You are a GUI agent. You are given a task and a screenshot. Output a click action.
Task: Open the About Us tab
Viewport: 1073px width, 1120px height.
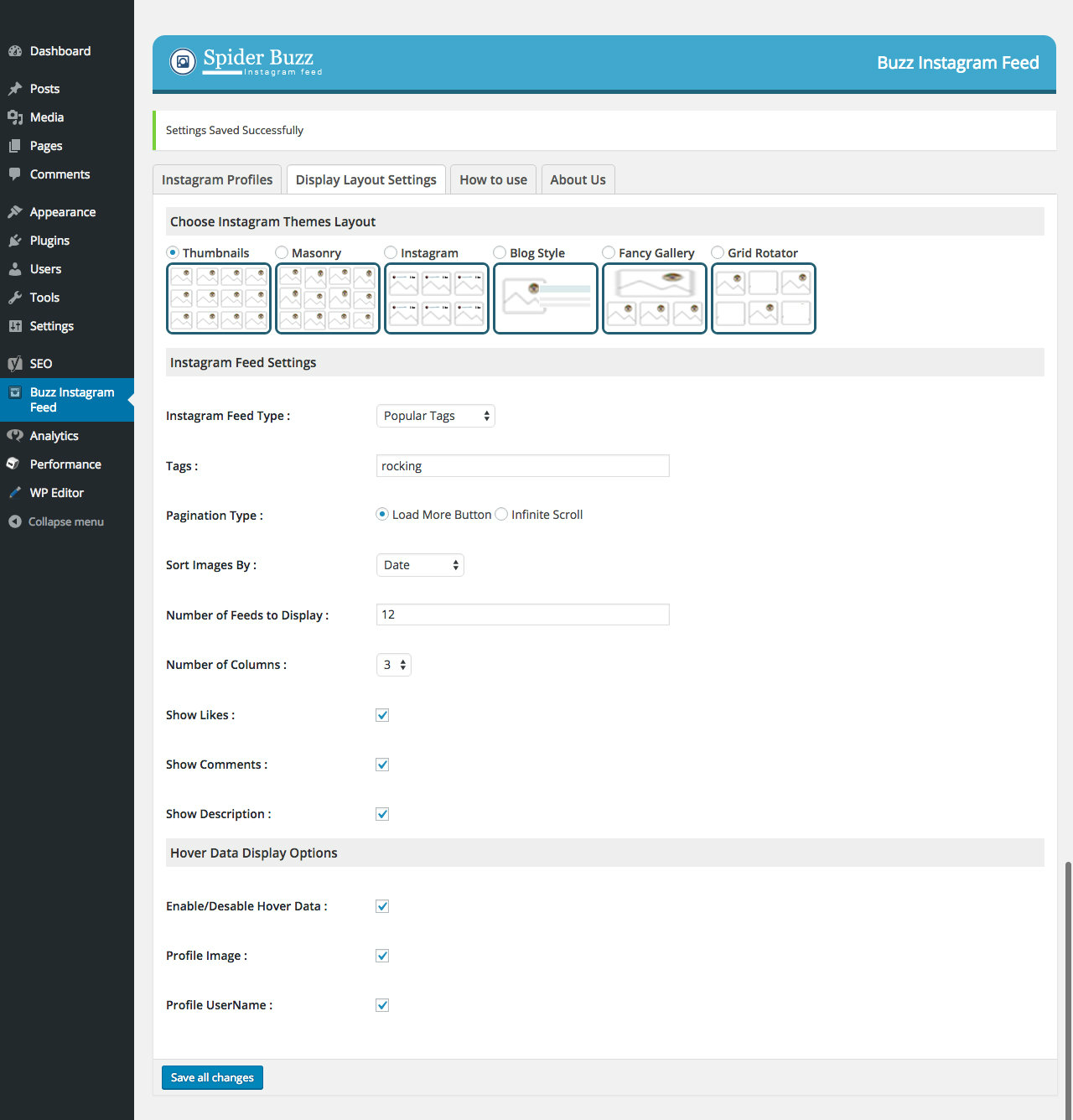[x=578, y=179]
